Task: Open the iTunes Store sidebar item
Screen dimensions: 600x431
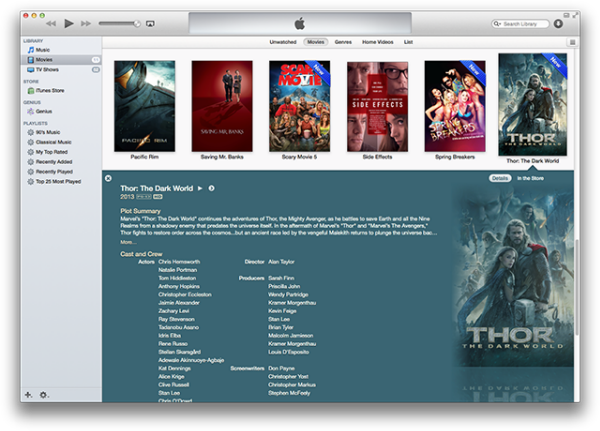Action: click(x=50, y=91)
